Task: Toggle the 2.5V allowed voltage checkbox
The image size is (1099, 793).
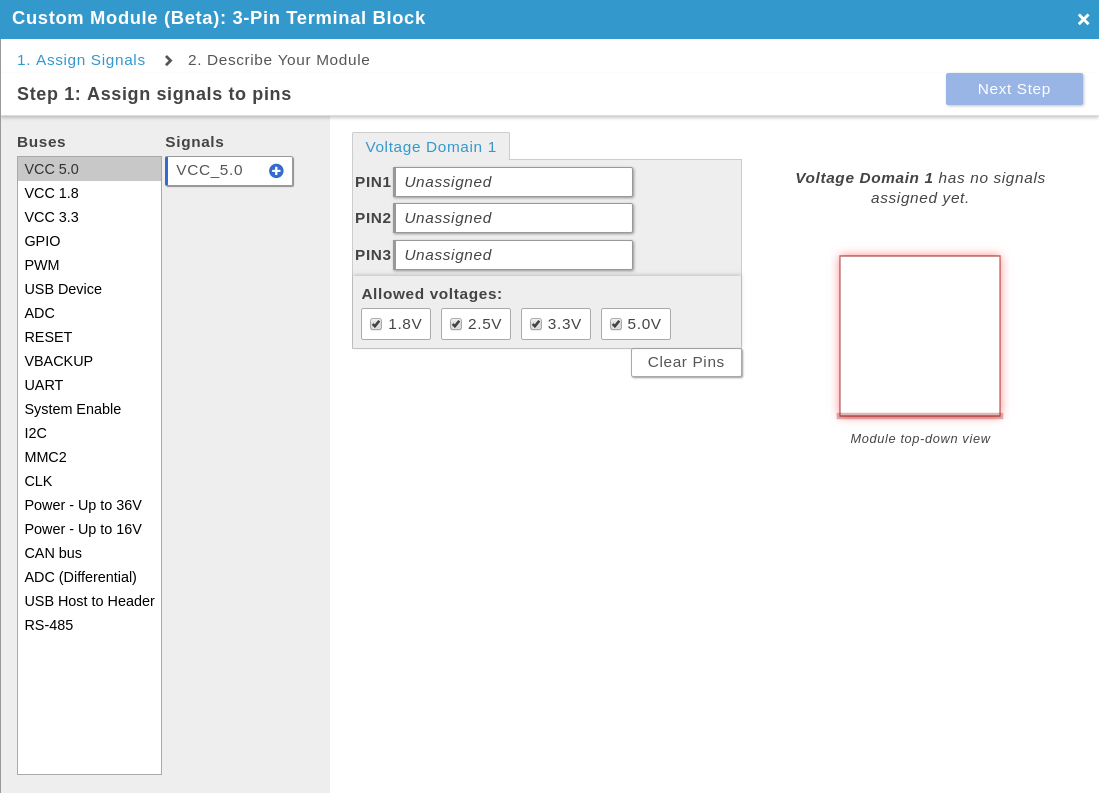Action: pyautogui.click(x=456, y=324)
